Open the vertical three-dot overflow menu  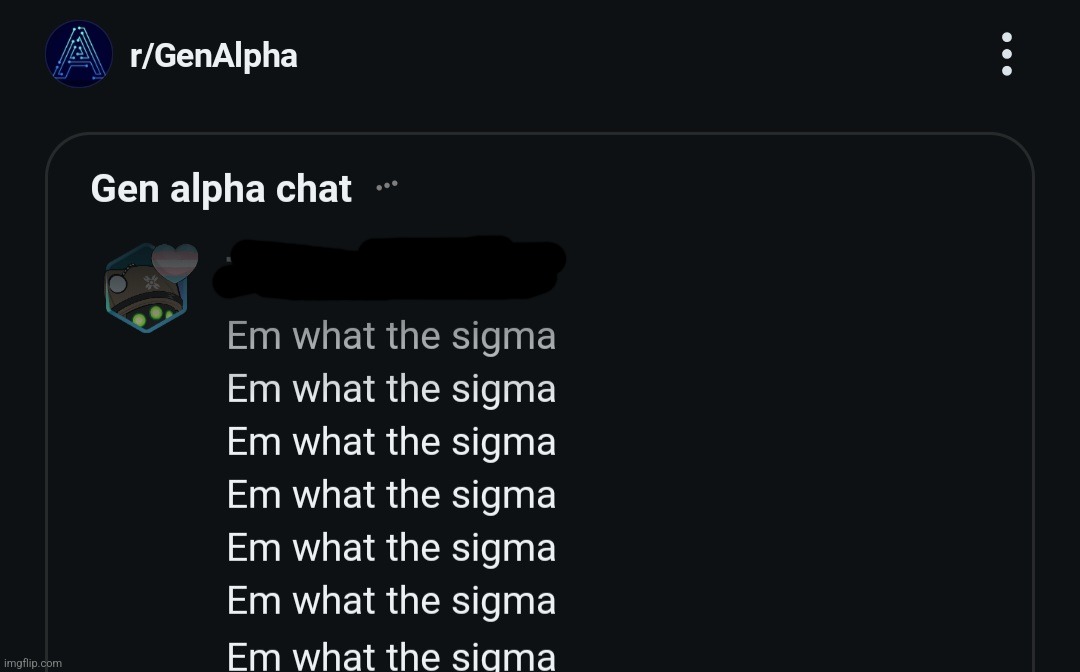(1005, 53)
